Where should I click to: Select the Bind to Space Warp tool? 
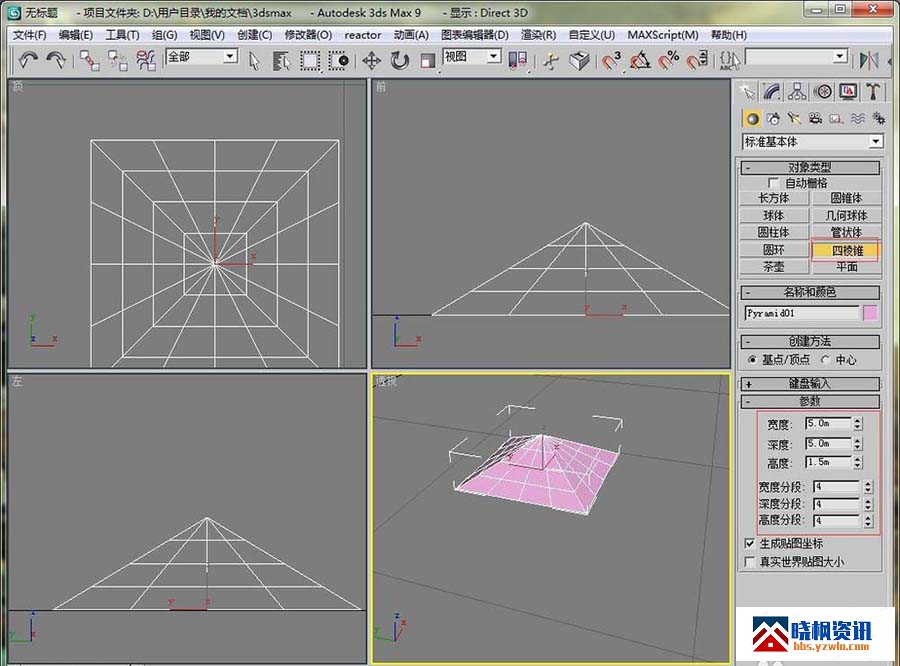146,60
